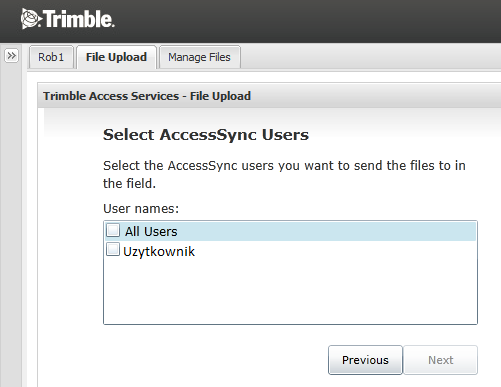This screenshot has width=501, height=387.
Task: Click the Select AccessSync Users heading
Action: [206, 135]
